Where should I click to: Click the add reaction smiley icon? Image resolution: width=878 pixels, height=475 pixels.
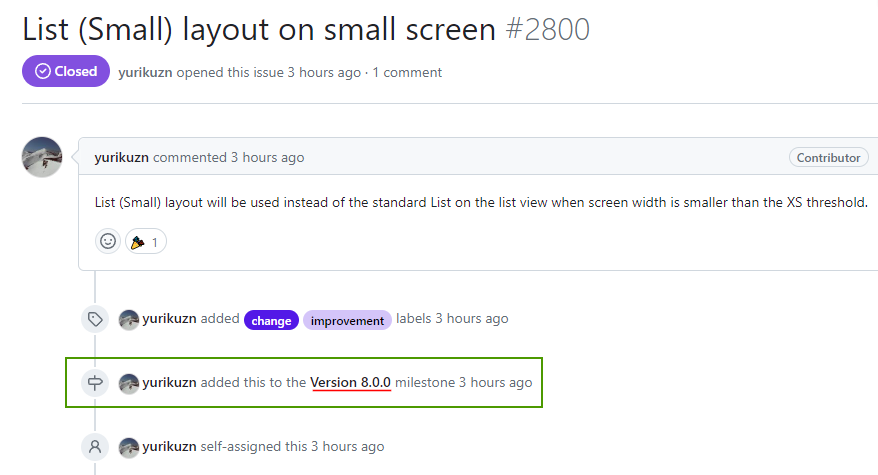pos(108,241)
